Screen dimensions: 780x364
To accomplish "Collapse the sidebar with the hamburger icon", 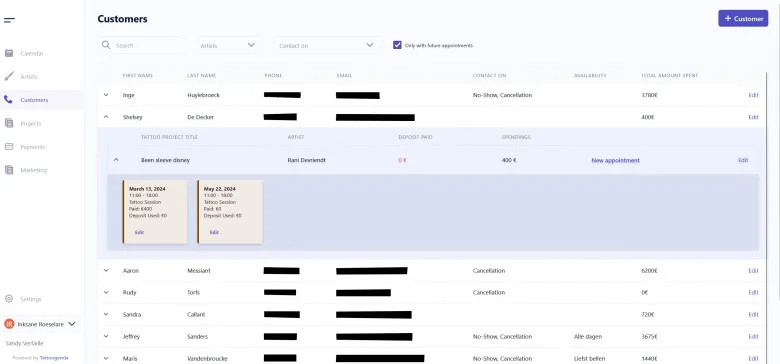I will click(x=9, y=20).
